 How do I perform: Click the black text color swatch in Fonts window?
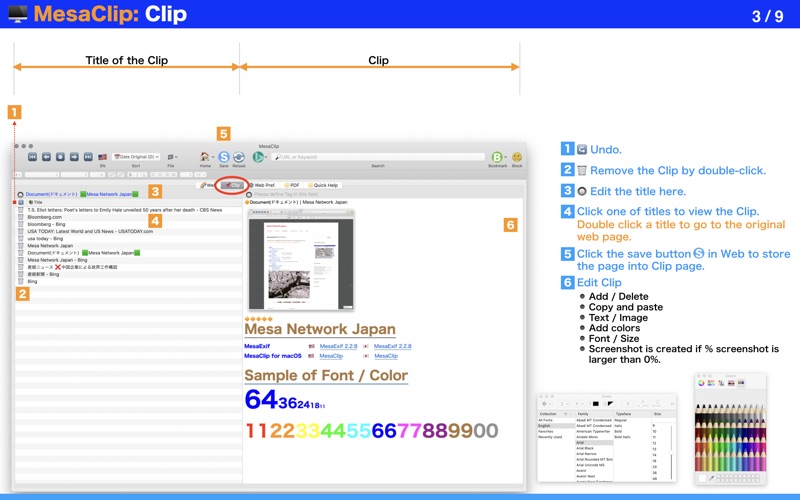coord(595,404)
